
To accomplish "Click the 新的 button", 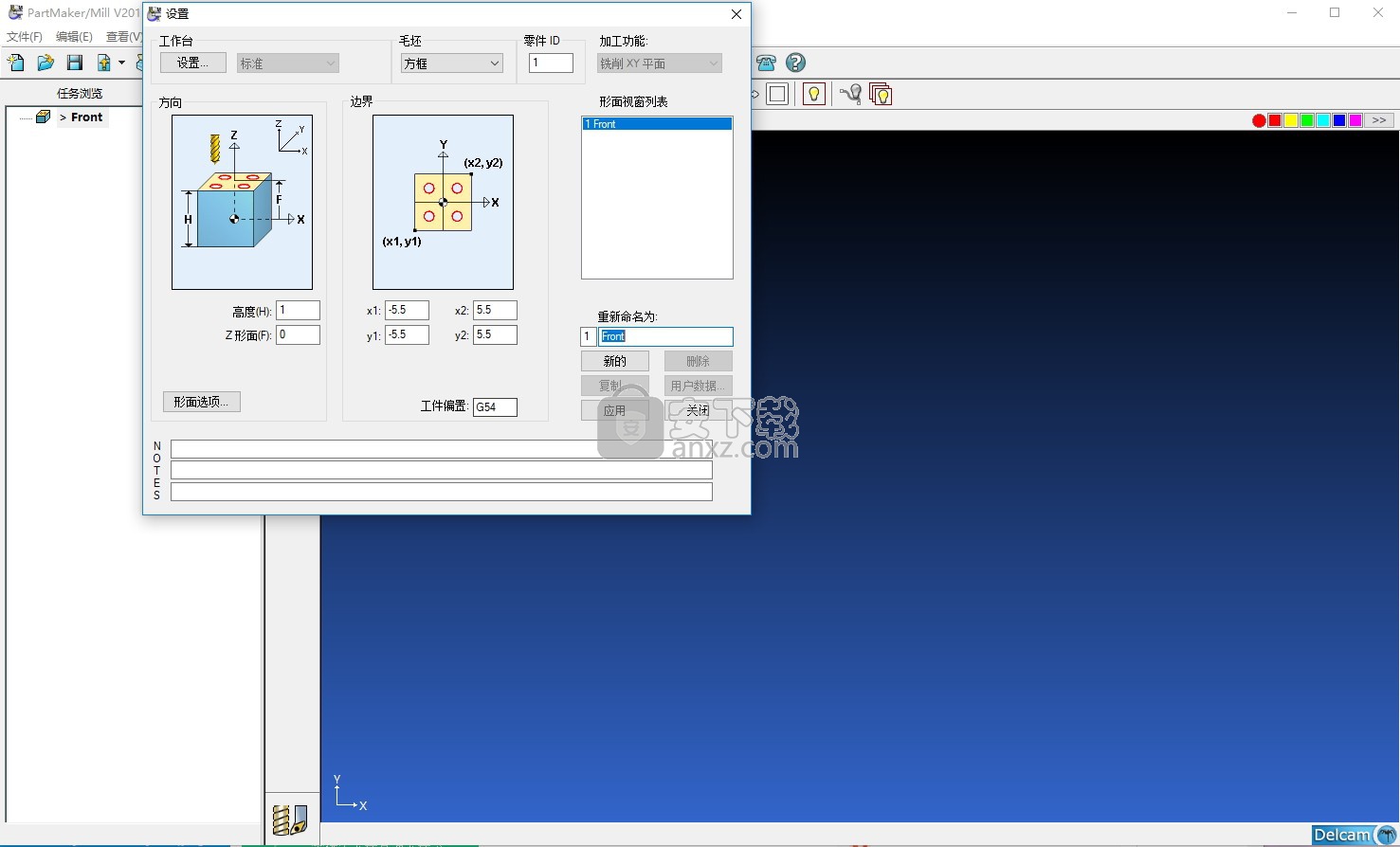I will click(615, 361).
